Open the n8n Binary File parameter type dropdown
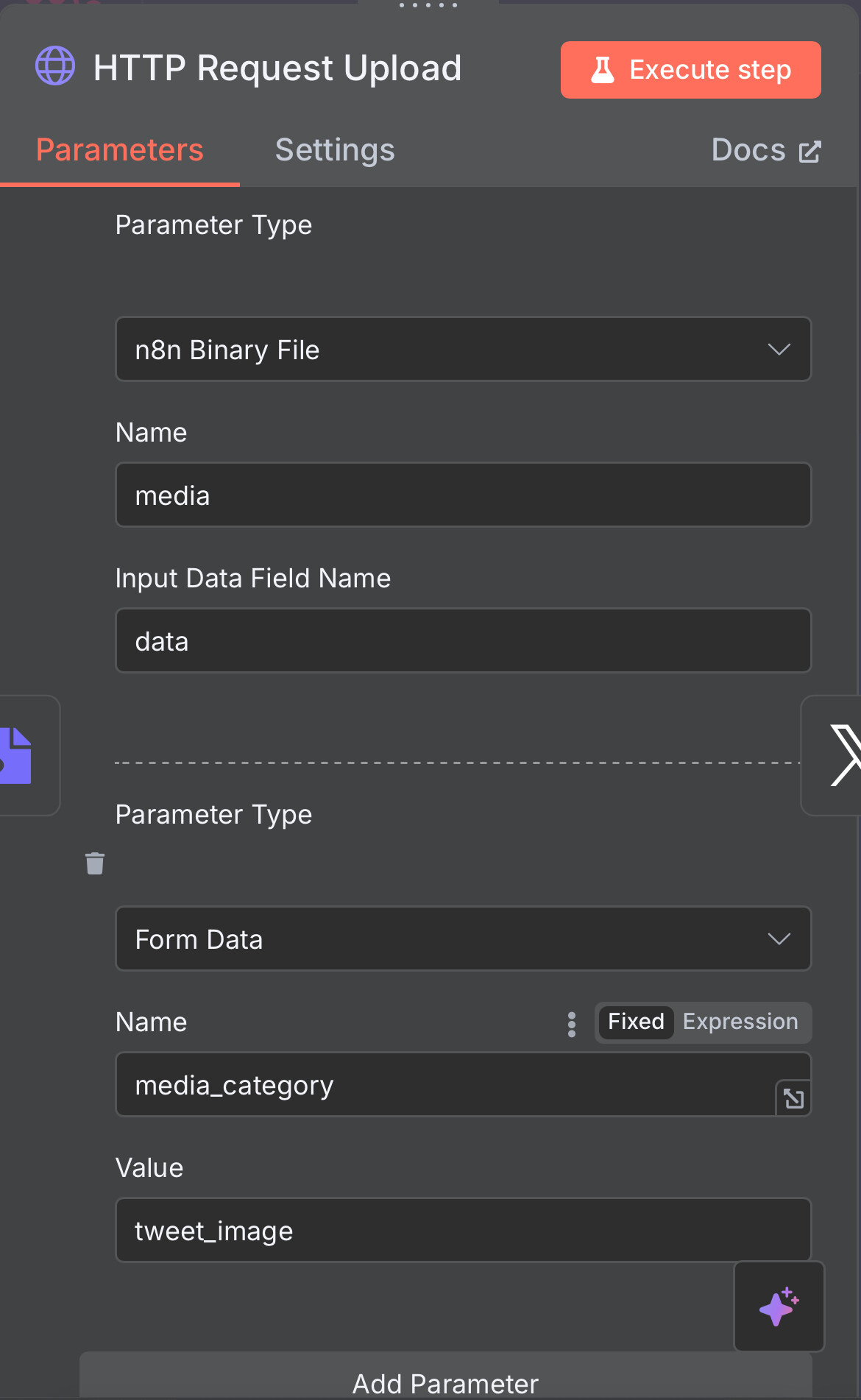The image size is (861, 1400). (464, 349)
